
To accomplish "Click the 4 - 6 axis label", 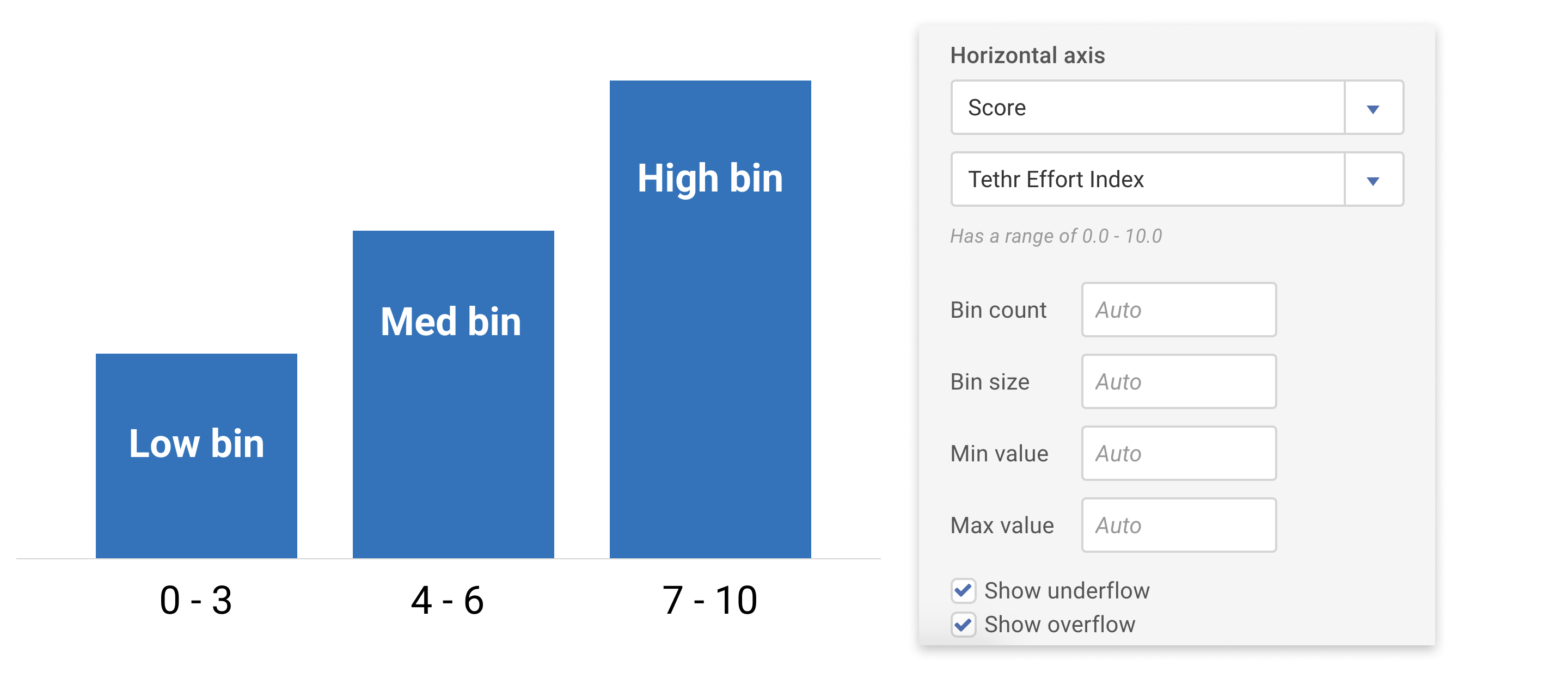I will [448, 601].
